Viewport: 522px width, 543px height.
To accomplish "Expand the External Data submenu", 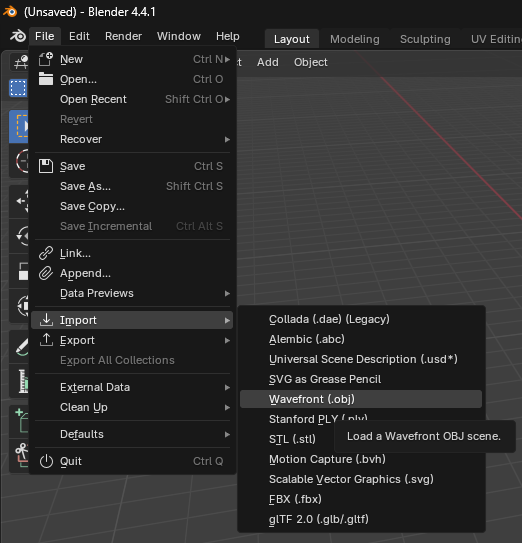I will click(227, 388).
